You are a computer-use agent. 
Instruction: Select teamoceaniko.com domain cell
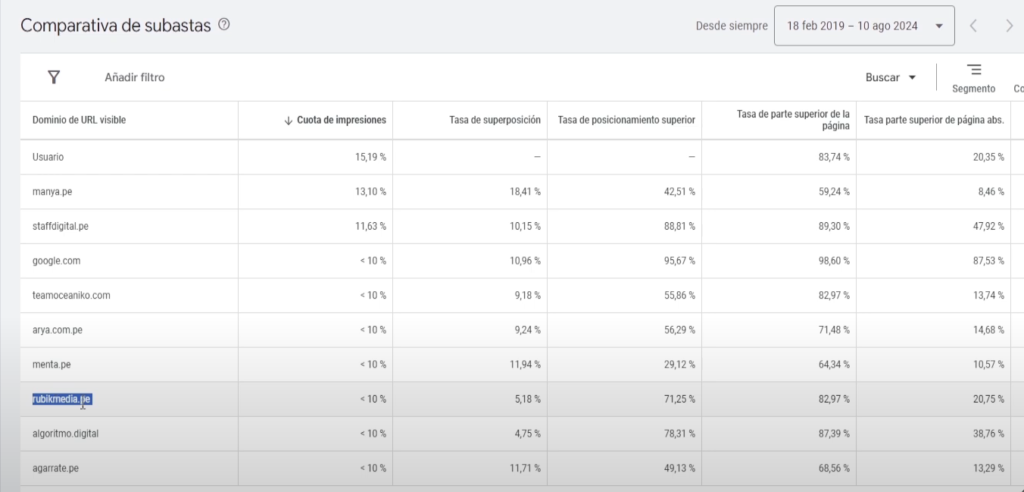pos(71,295)
